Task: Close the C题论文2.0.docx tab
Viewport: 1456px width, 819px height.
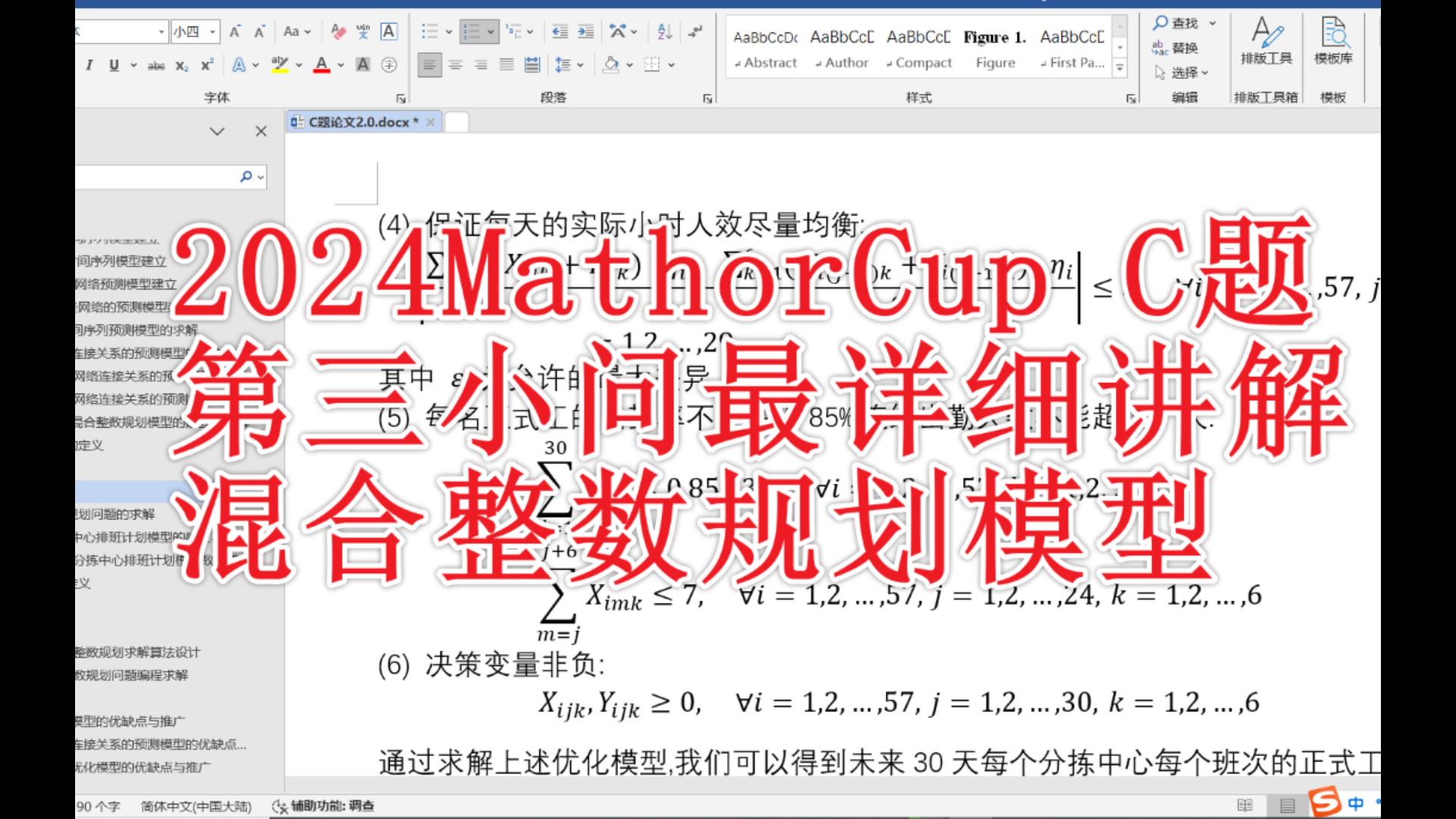Action: pyautogui.click(x=431, y=122)
